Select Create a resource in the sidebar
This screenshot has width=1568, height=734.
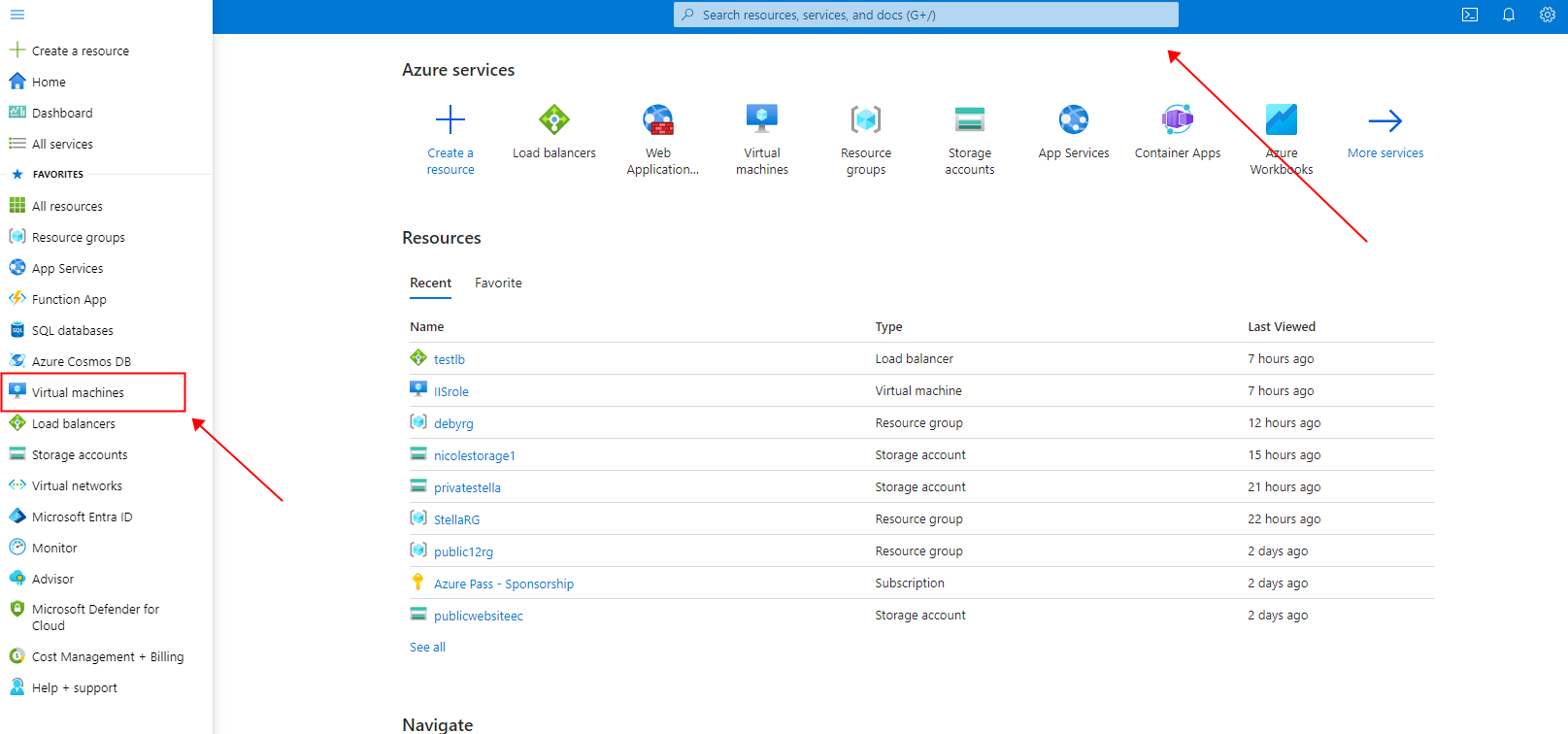pos(81,50)
